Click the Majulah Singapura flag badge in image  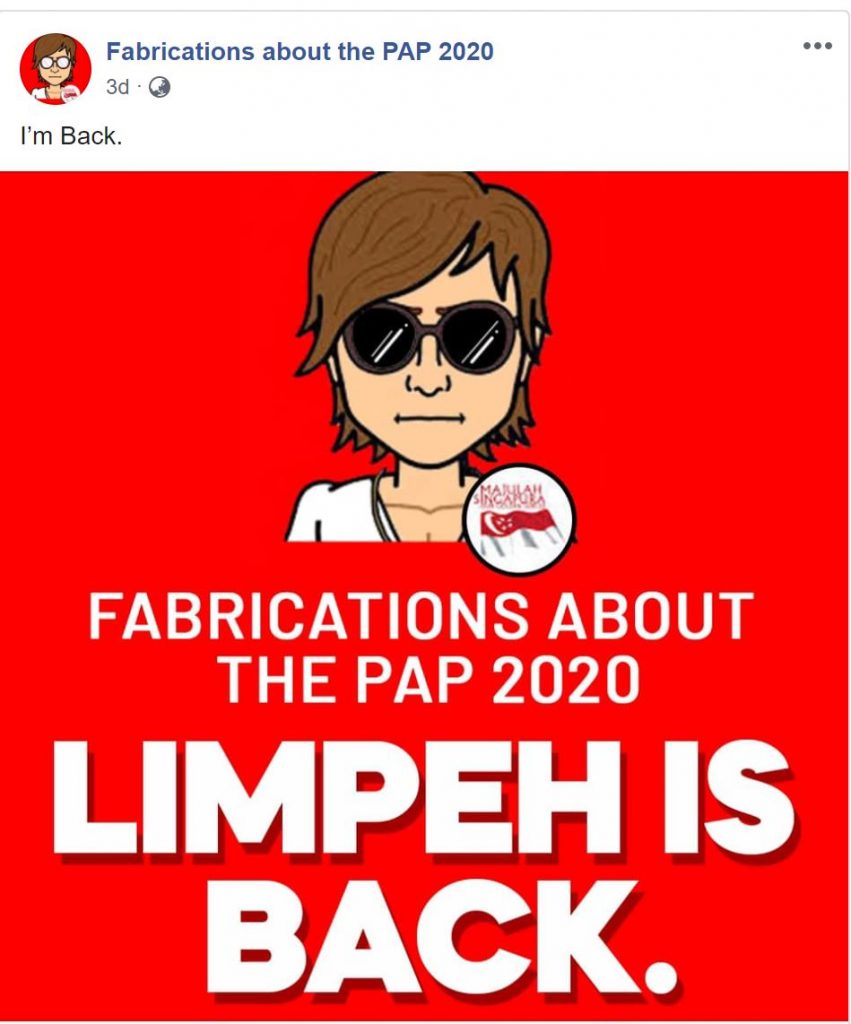tap(519, 519)
